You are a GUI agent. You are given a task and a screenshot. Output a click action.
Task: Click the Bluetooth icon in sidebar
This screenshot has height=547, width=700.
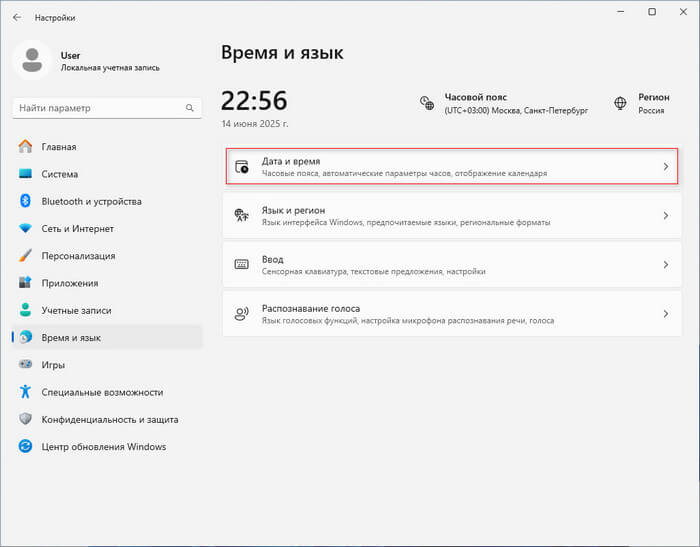[26, 201]
